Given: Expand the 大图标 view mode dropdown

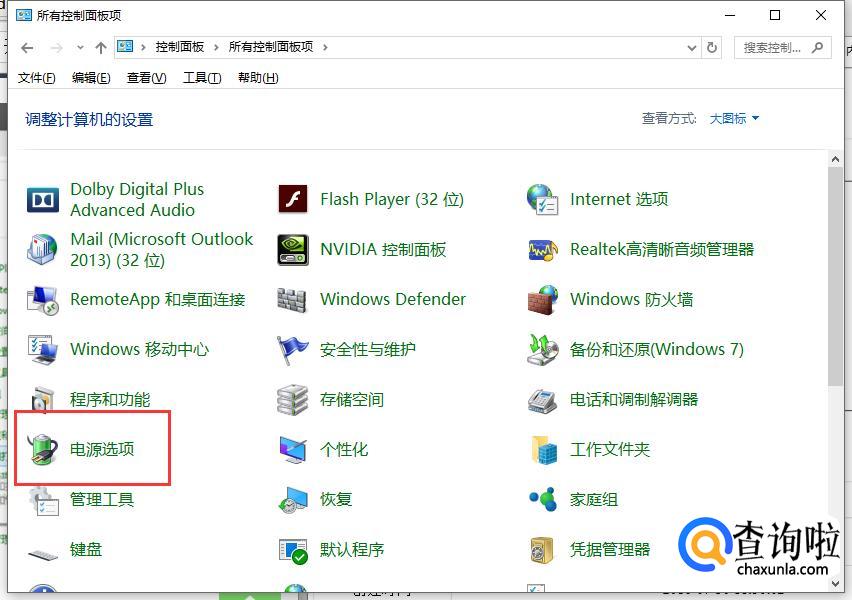Looking at the screenshot, I should tap(734, 118).
